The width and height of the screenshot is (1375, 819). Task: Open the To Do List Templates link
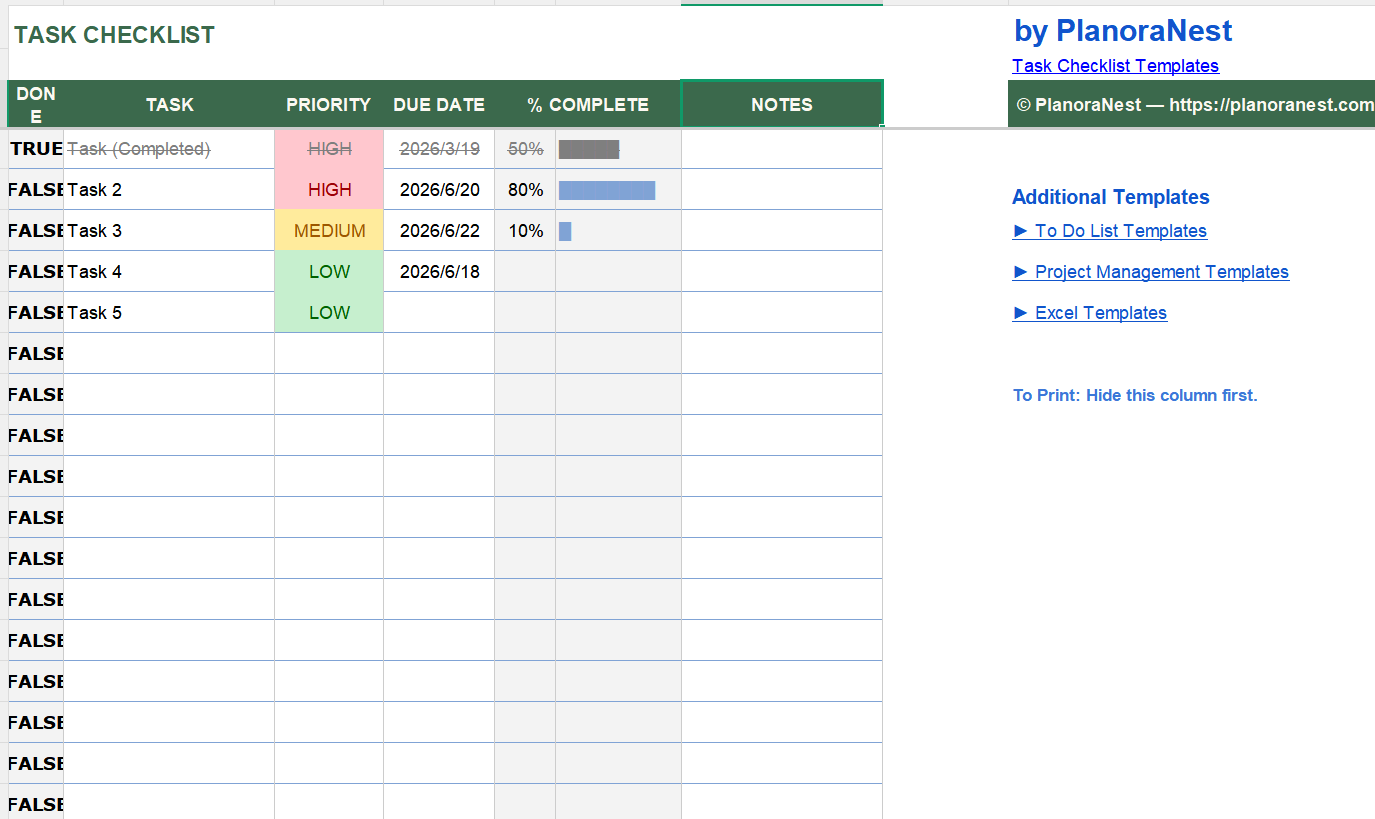[x=1110, y=231]
